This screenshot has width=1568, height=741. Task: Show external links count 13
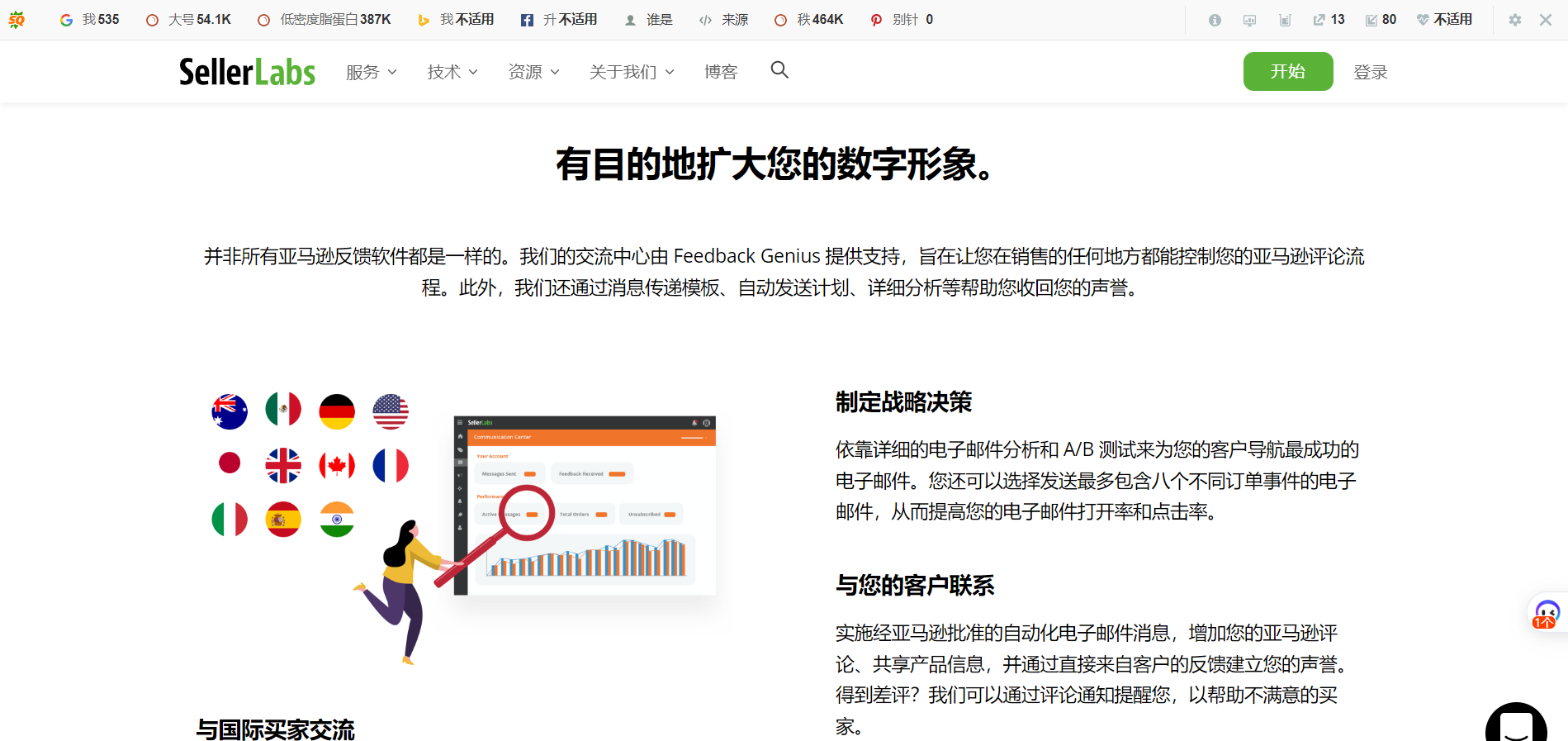click(x=1329, y=20)
